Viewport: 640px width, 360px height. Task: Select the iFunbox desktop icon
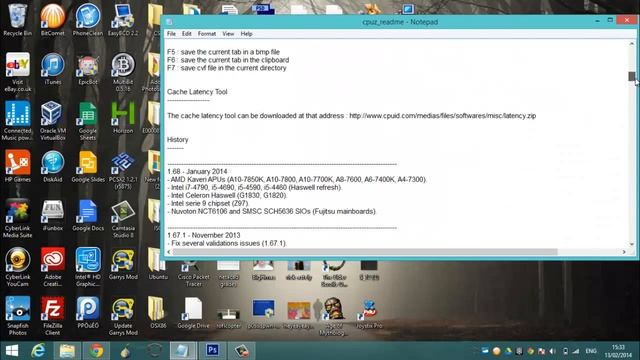[x=53, y=215]
